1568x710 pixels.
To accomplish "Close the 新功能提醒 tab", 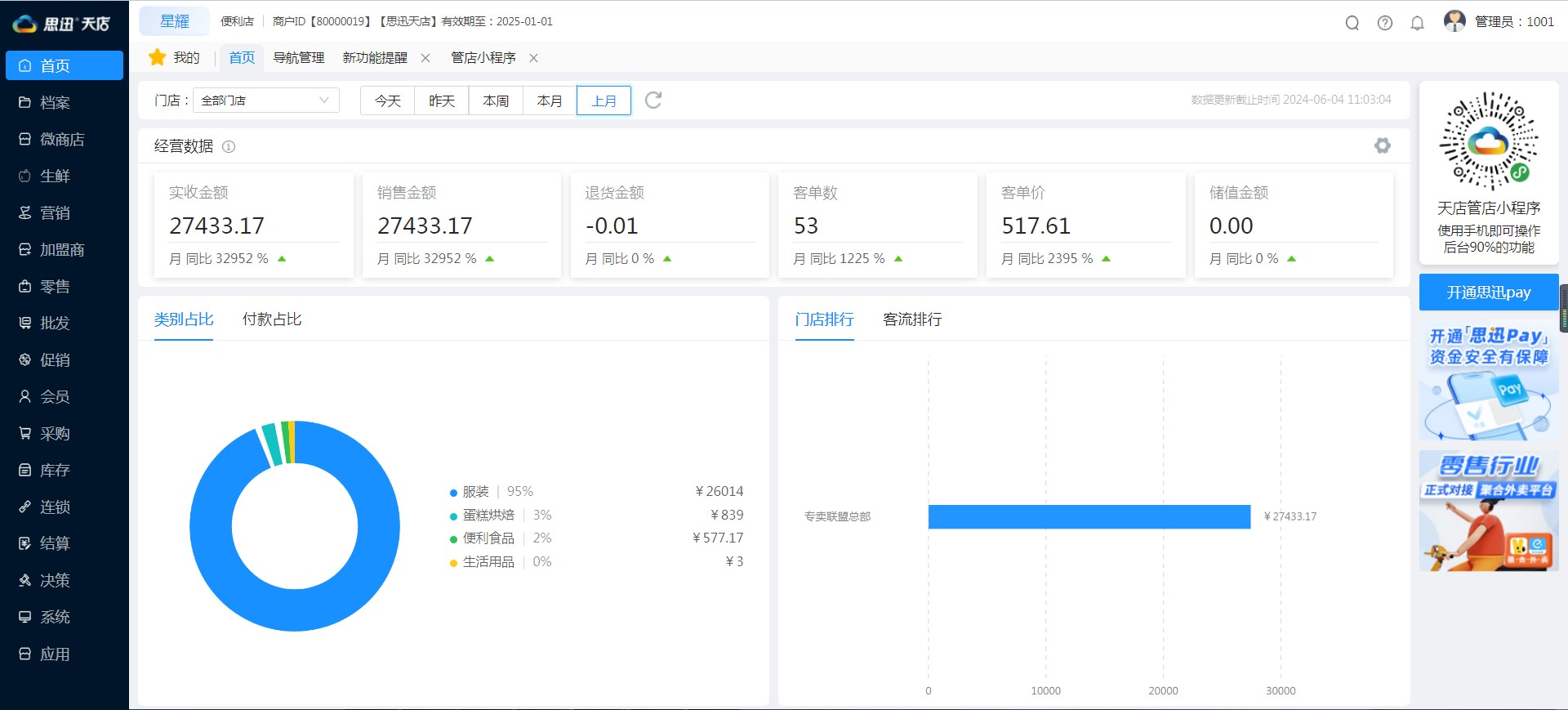I will pyautogui.click(x=425, y=58).
